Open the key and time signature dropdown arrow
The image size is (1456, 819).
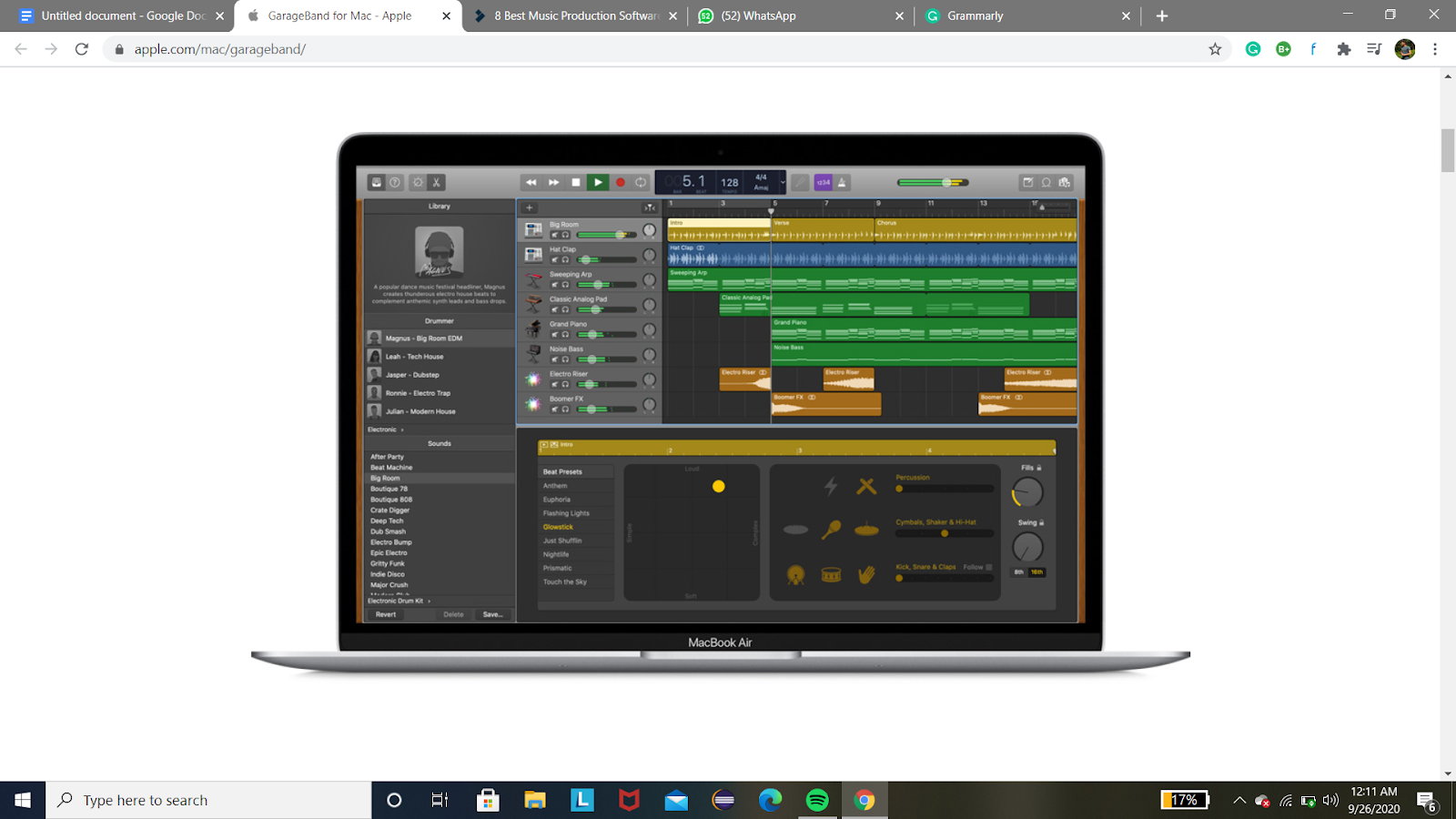(x=783, y=182)
